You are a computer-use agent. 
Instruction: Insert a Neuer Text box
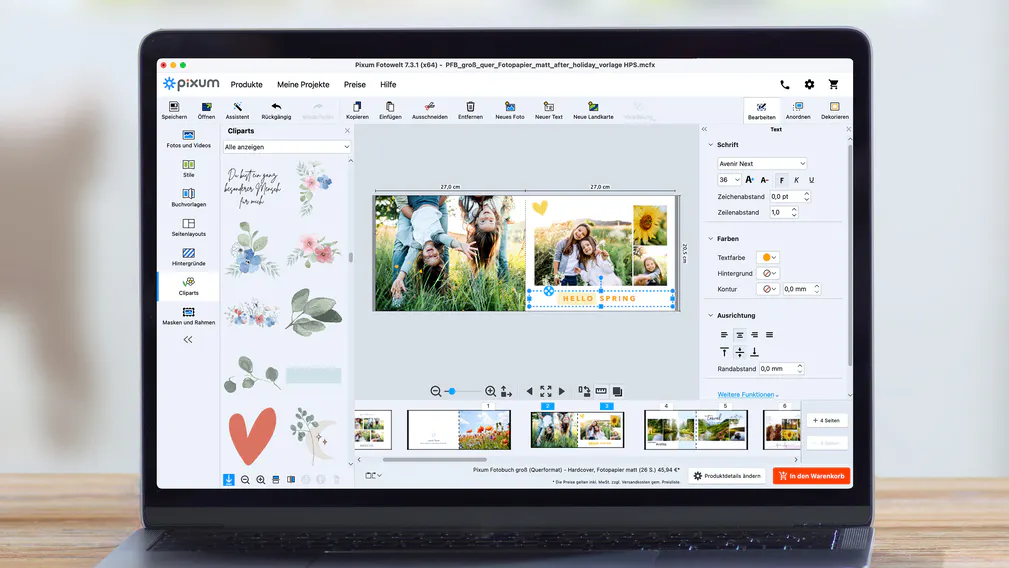tap(549, 110)
